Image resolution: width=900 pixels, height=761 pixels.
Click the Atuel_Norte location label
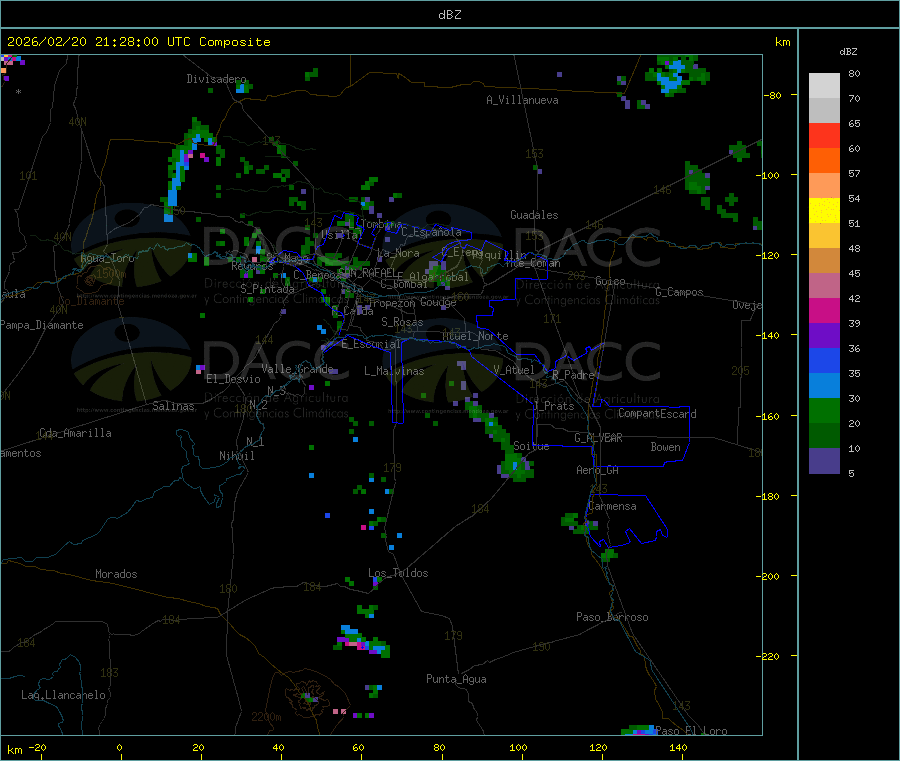[x=475, y=336]
